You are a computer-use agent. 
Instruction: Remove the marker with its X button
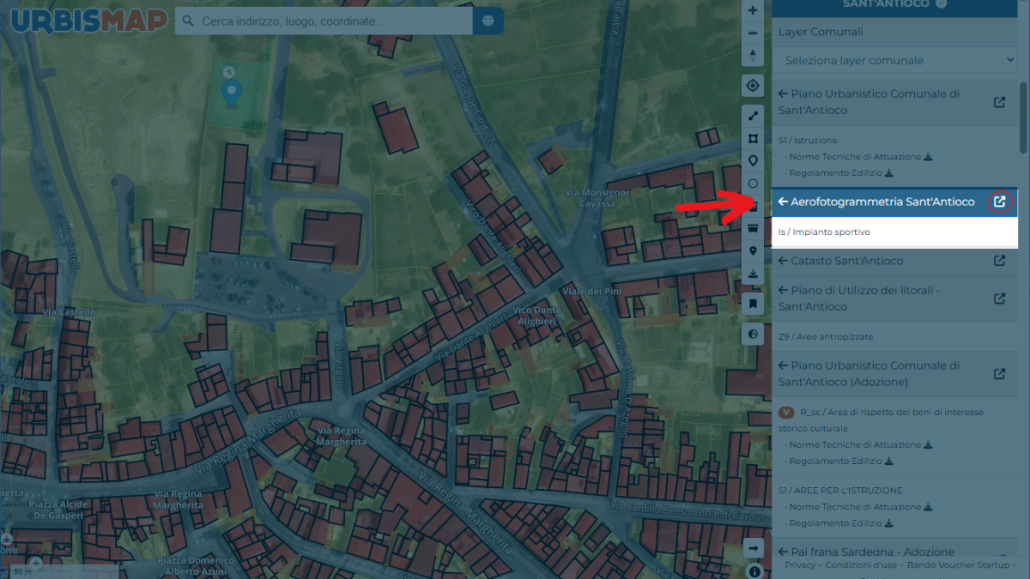(229, 72)
